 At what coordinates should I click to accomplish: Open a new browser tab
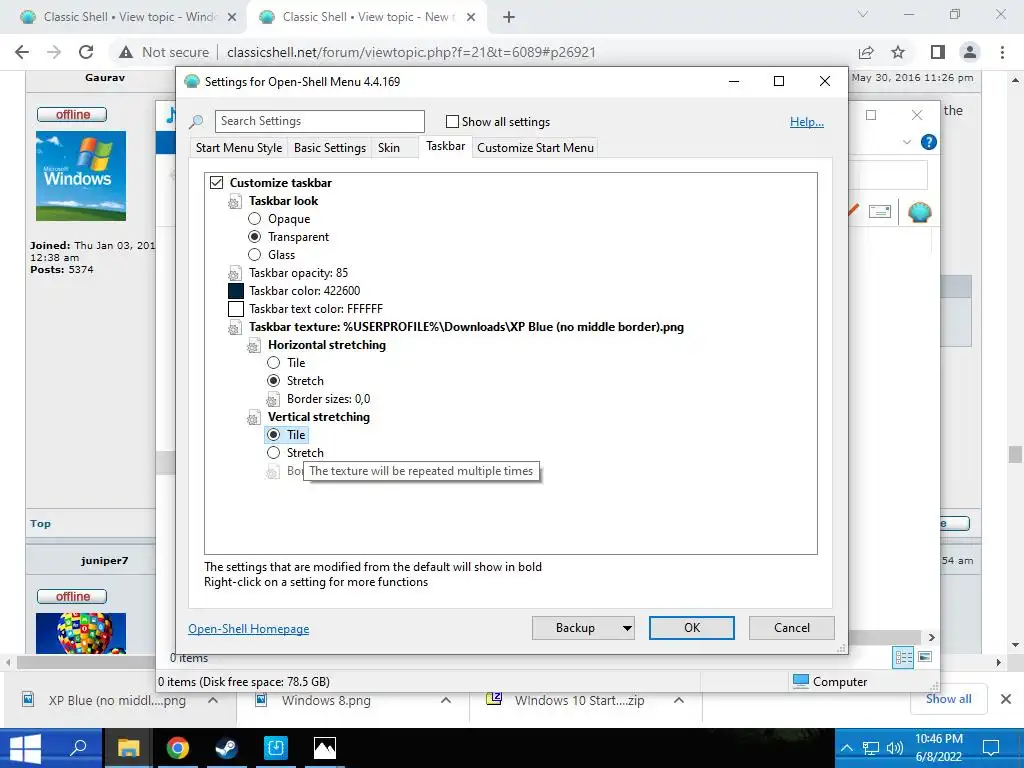(509, 18)
